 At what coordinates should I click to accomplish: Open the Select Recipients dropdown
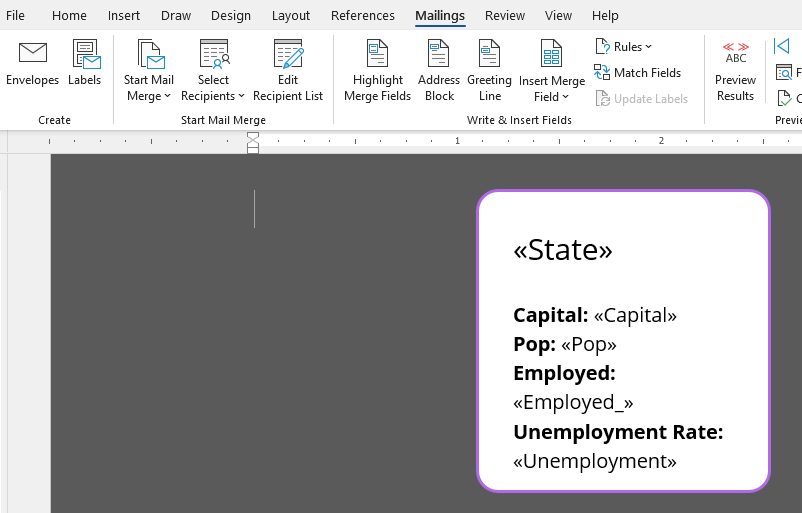tap(213, 96)
